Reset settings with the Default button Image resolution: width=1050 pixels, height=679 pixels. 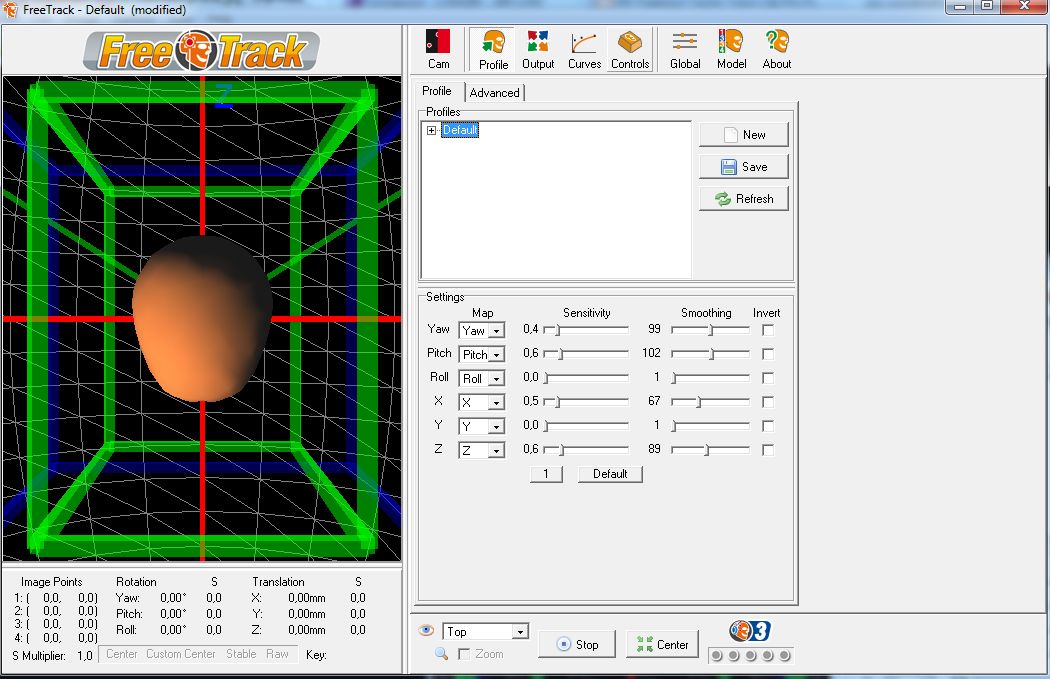610,474
